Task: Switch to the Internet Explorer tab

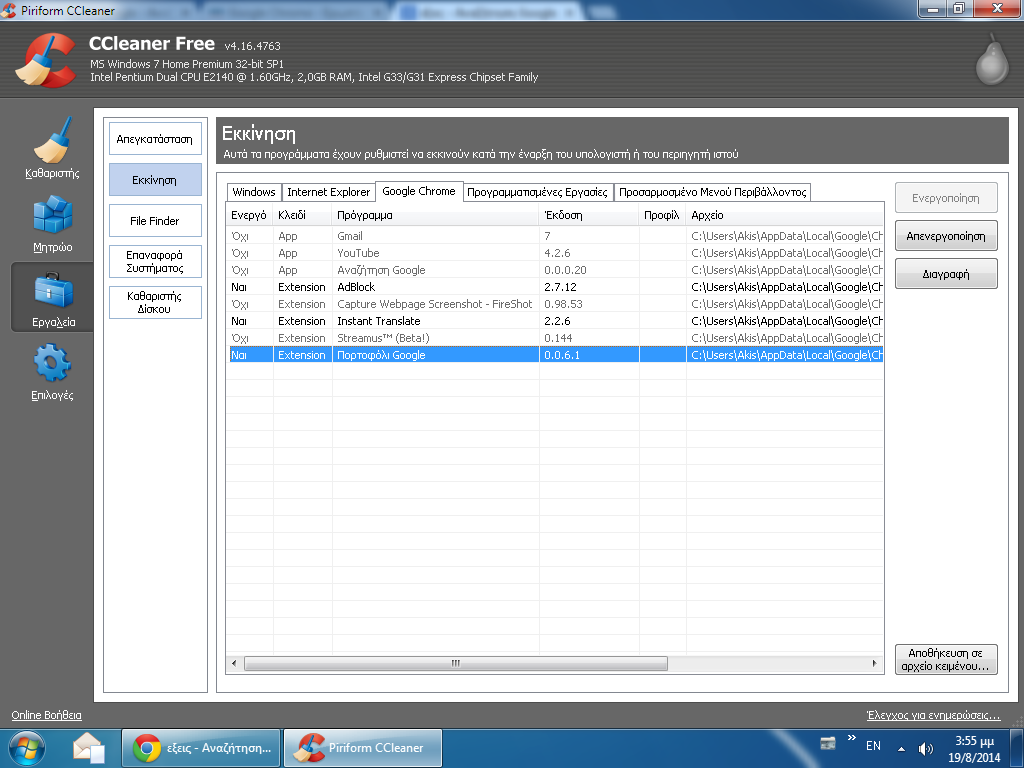Action: [328, 192]
